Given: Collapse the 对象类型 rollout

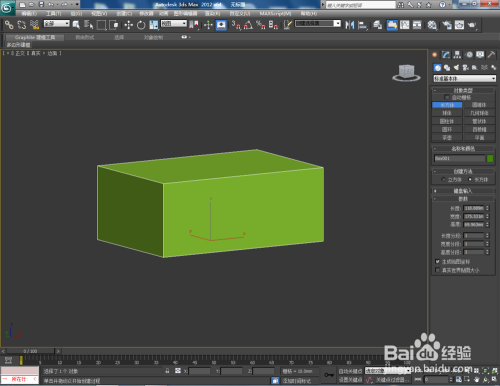Looking at the screenshot, I should point(463,90).
